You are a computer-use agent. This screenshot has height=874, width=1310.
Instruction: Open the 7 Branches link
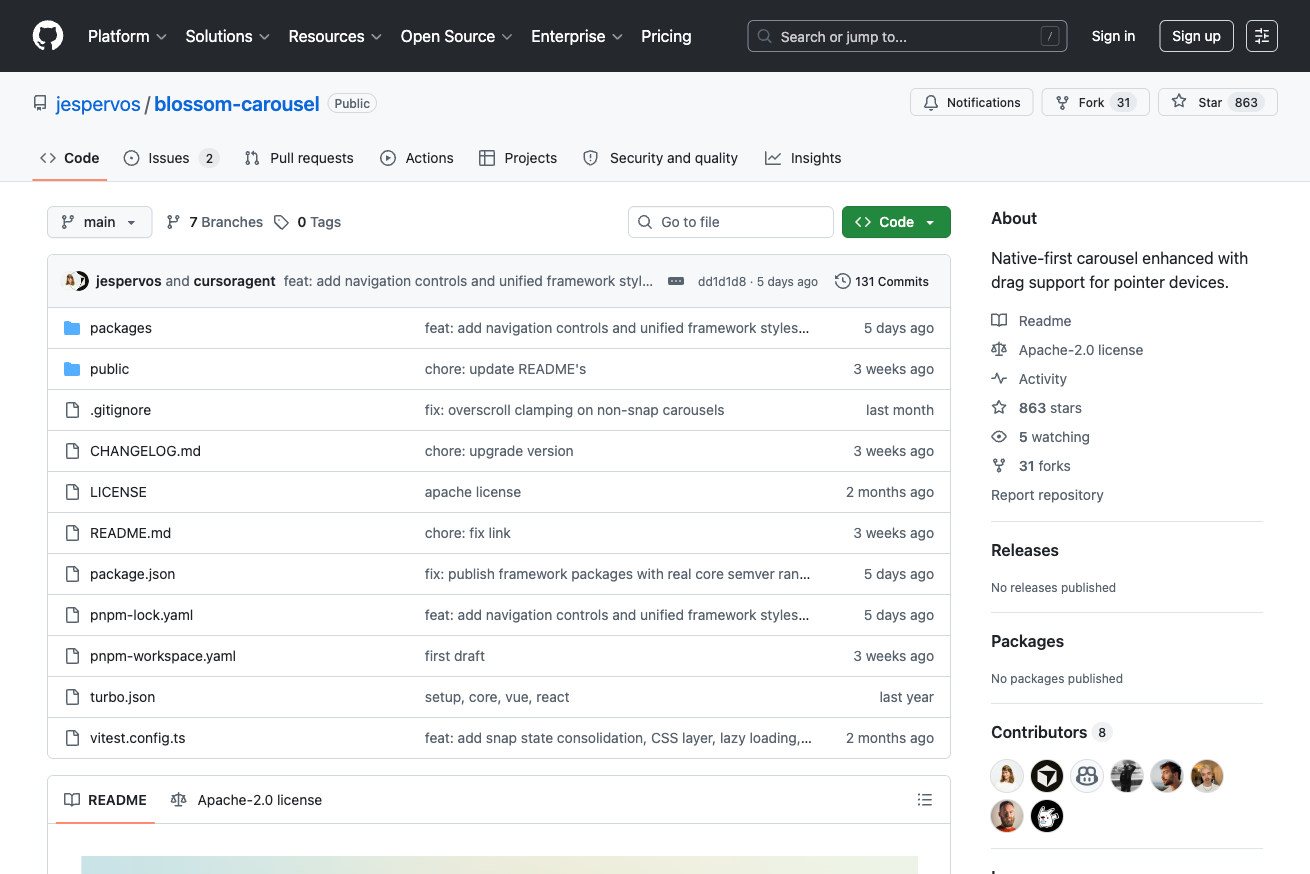[214, 222]
